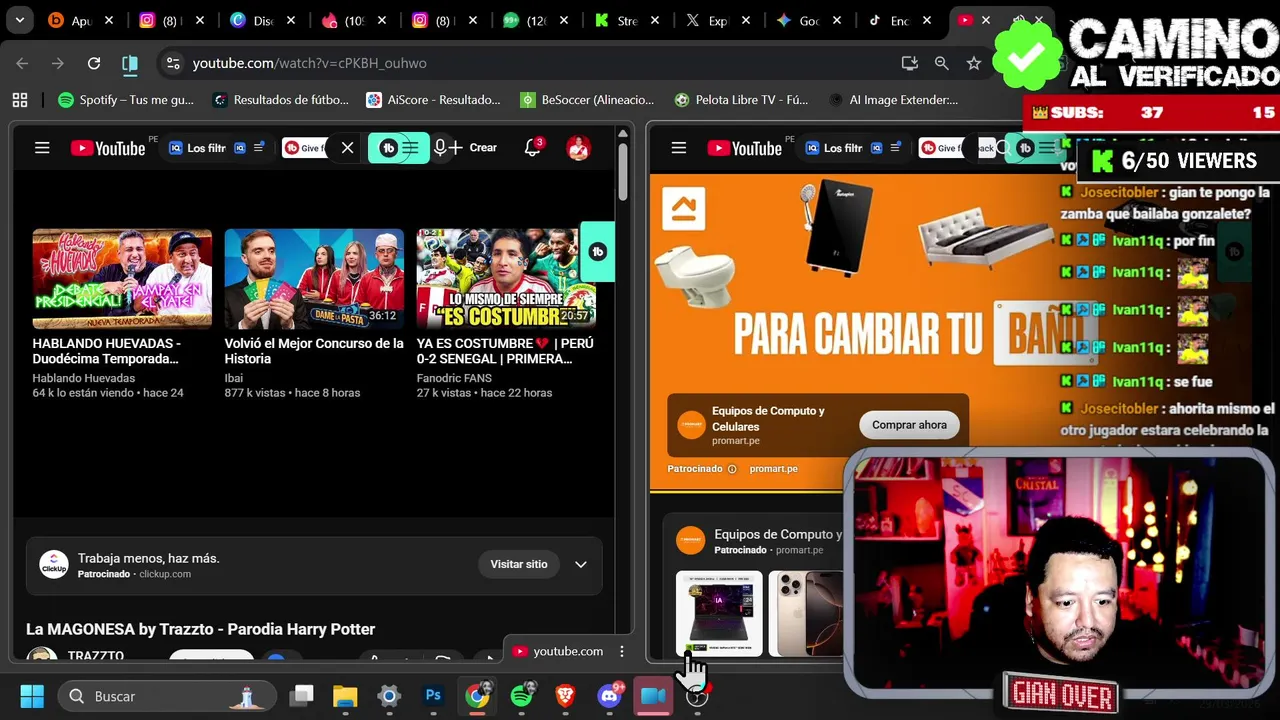Switch to the 'Dis' browser tab

(262, 20)
